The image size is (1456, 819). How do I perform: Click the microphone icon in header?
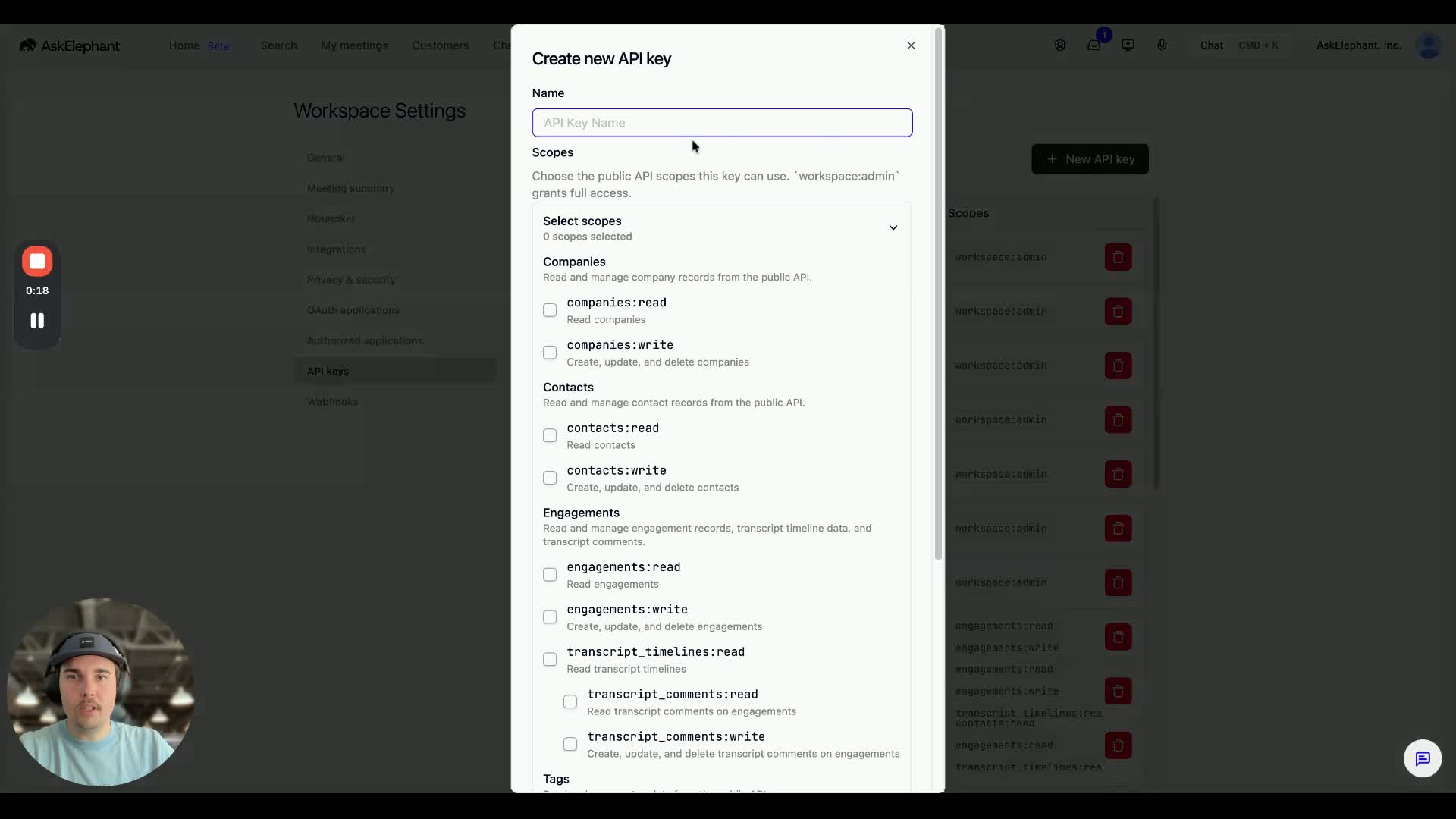1162,45
